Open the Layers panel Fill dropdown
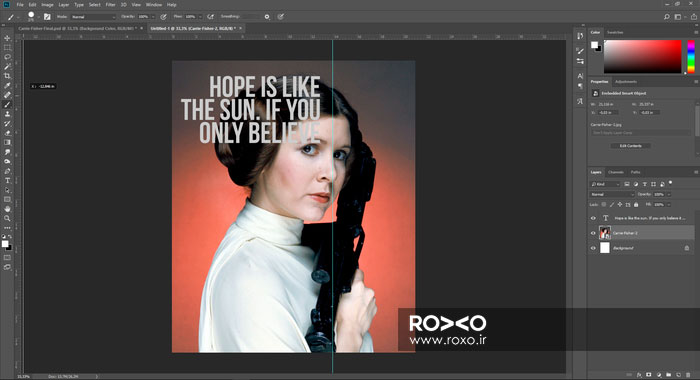The width and height of the screenshot is (700, 380). (x=668, y=205)
